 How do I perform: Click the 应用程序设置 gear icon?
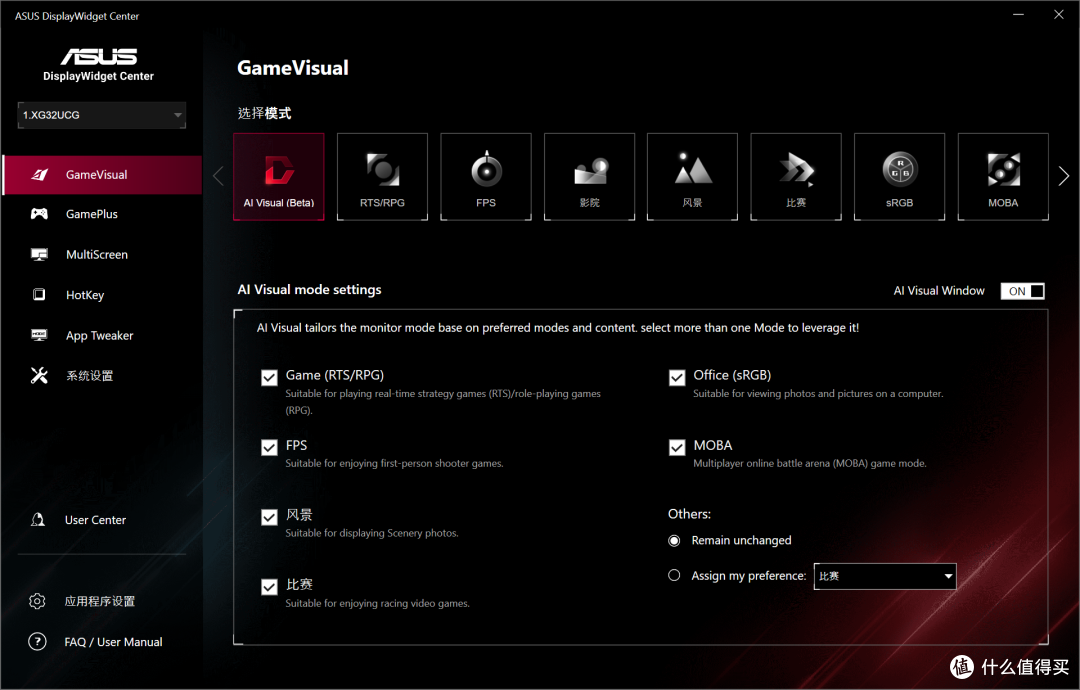tap(37, 601)
